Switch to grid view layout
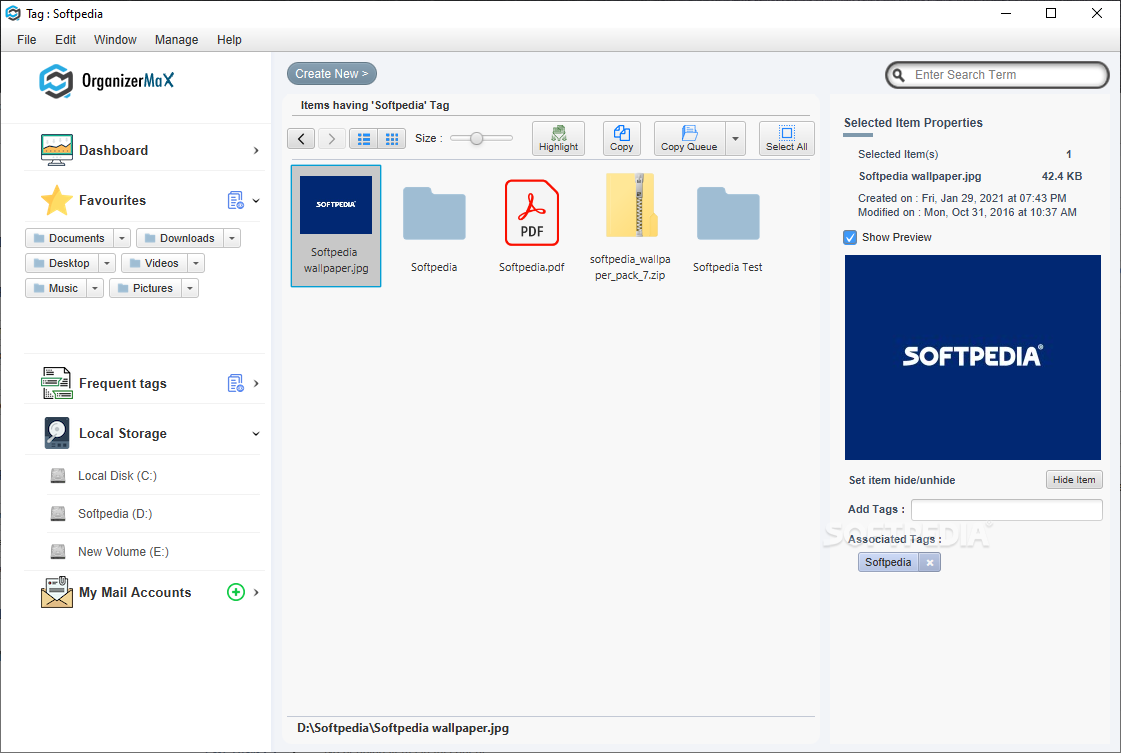The width and height of the screenshot is (1121, 753). tap(392, 139)
